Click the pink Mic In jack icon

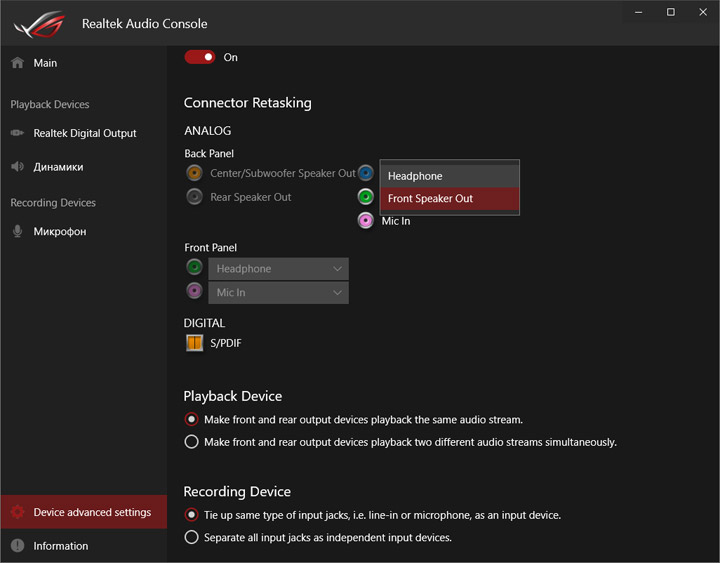tap(366, 221)
